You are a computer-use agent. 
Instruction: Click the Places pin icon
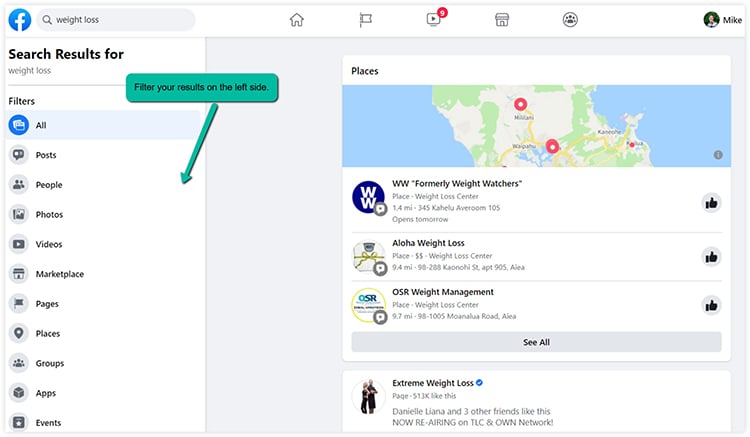19,333
